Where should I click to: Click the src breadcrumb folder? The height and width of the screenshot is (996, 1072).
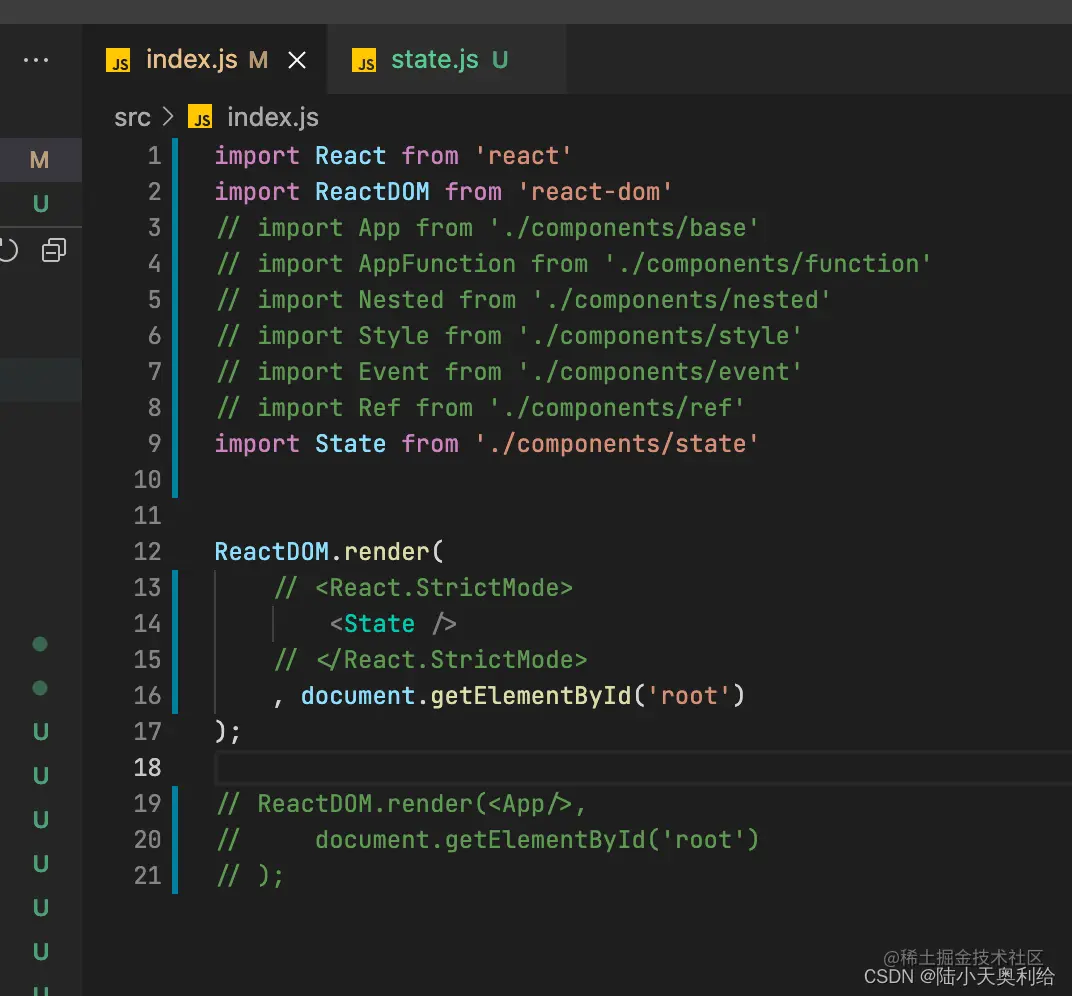coord(132,118)
